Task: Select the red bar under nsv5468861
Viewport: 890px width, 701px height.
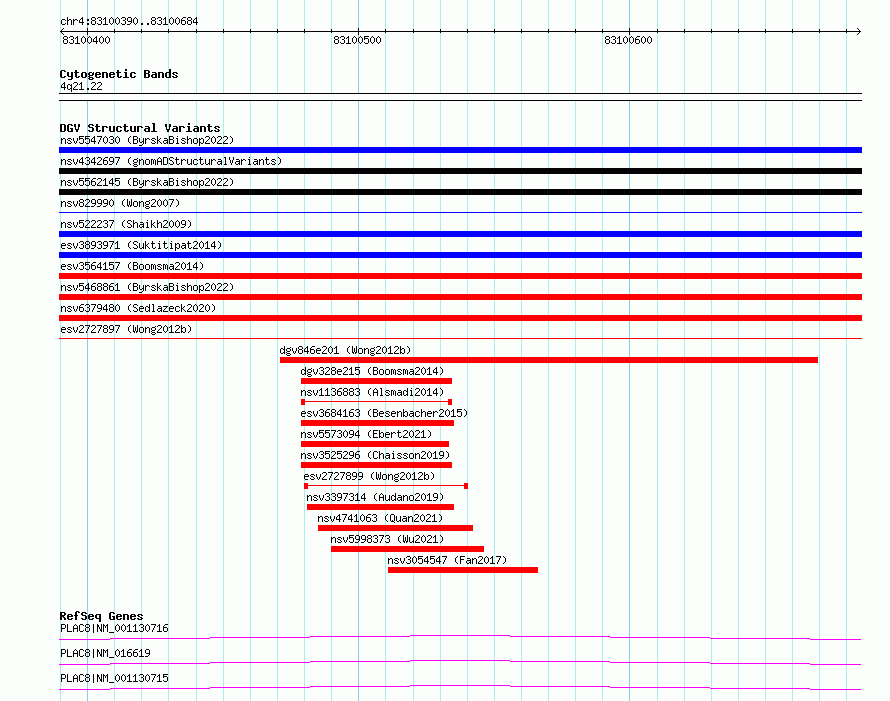Action: (x=460, y=297)
